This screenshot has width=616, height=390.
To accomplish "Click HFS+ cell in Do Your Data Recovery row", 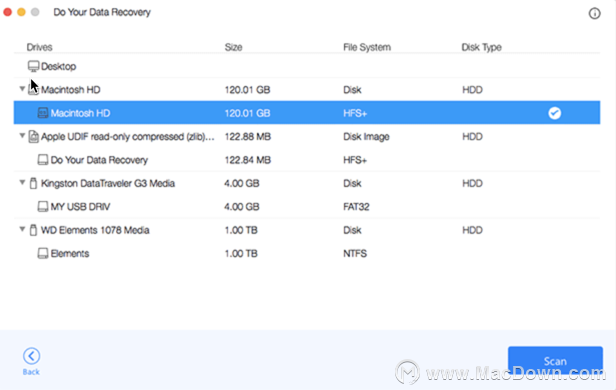I will coord(355,160).
